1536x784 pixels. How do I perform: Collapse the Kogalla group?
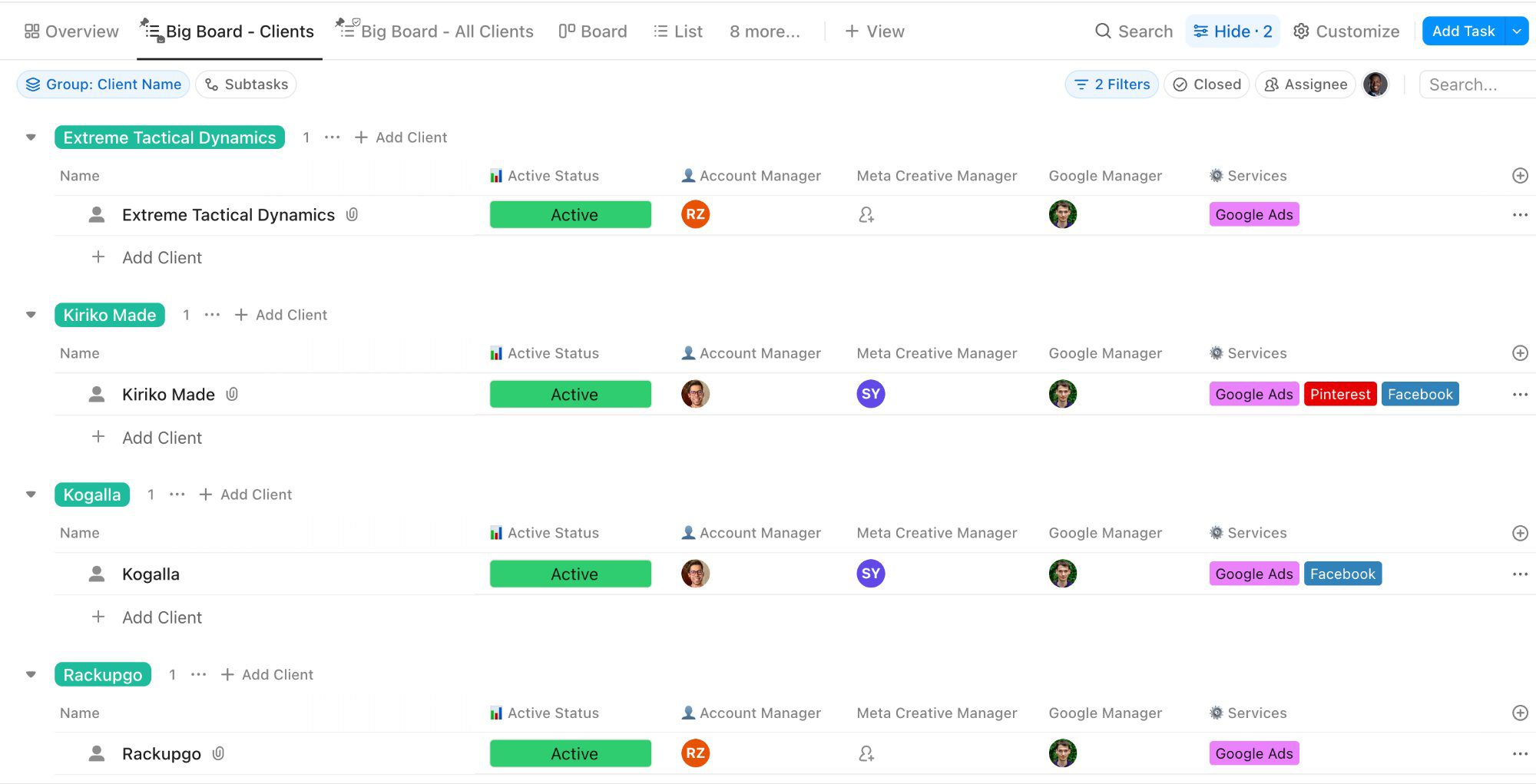31,495
